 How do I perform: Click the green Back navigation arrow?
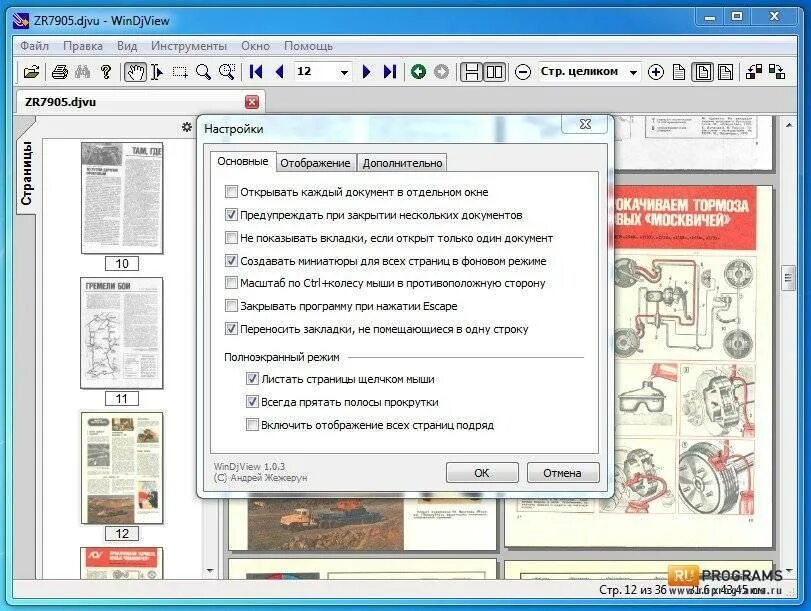tap(418, 71)
